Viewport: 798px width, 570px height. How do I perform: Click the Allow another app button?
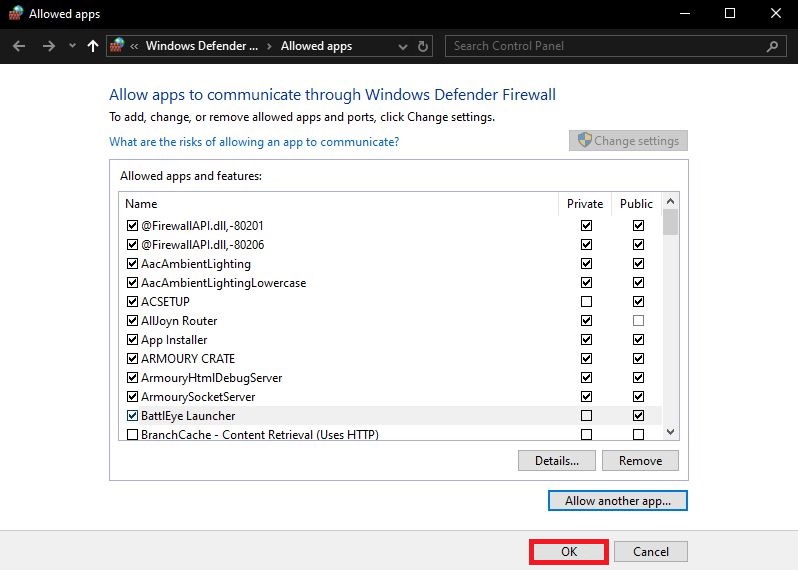[617, 500]
